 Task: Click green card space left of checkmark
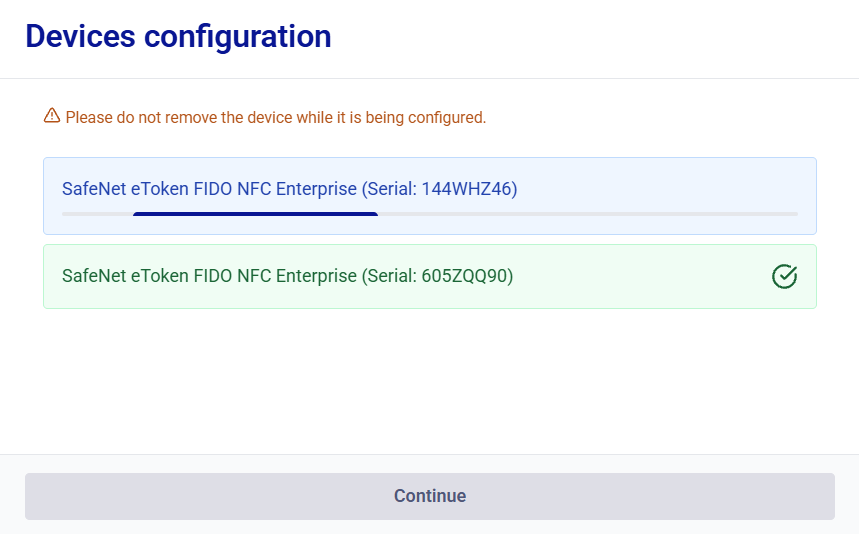click(x=641, y=276)
